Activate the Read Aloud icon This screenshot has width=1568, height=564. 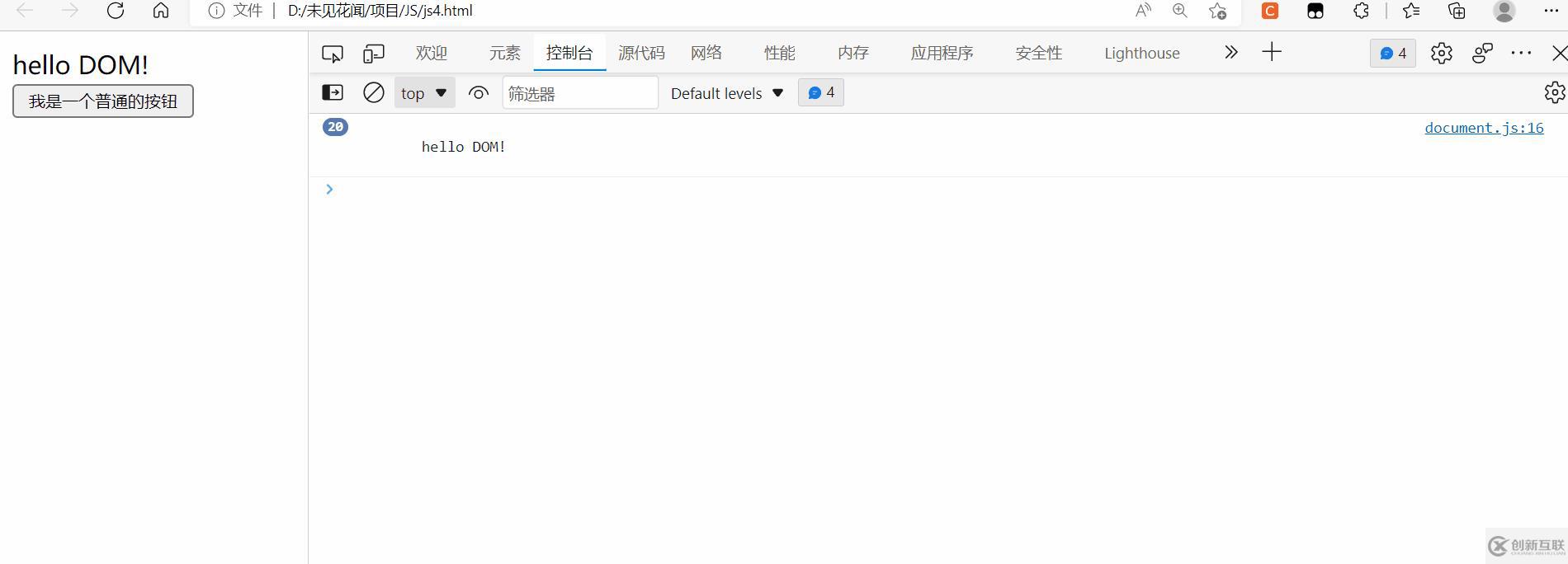tap(1143, 11)
